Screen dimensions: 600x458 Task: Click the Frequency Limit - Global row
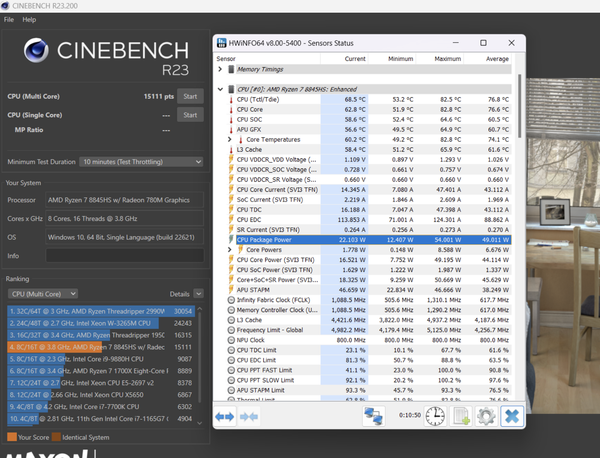pos(370,330)
